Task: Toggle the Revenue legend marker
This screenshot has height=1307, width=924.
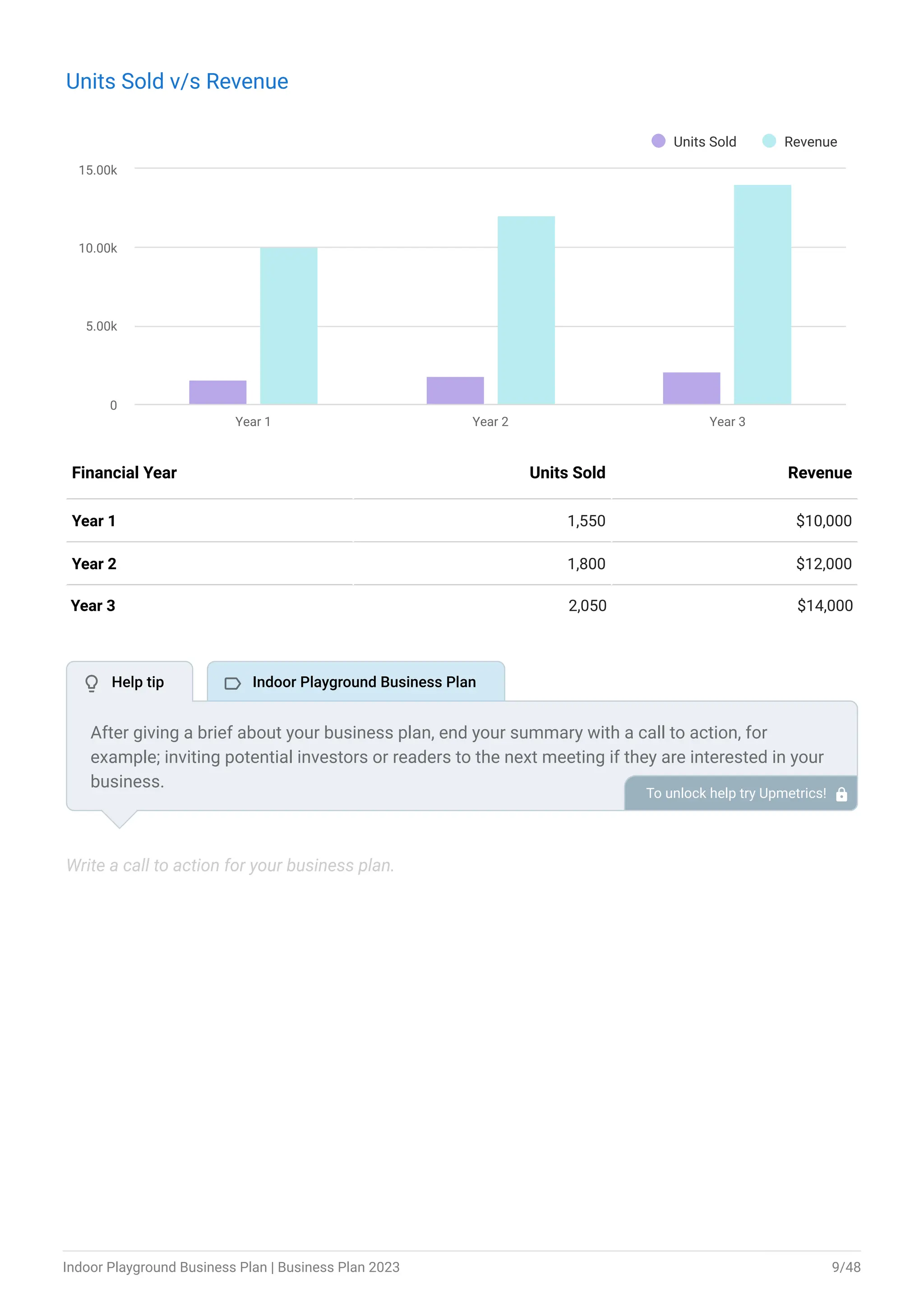Action: (x=769, y=141)
